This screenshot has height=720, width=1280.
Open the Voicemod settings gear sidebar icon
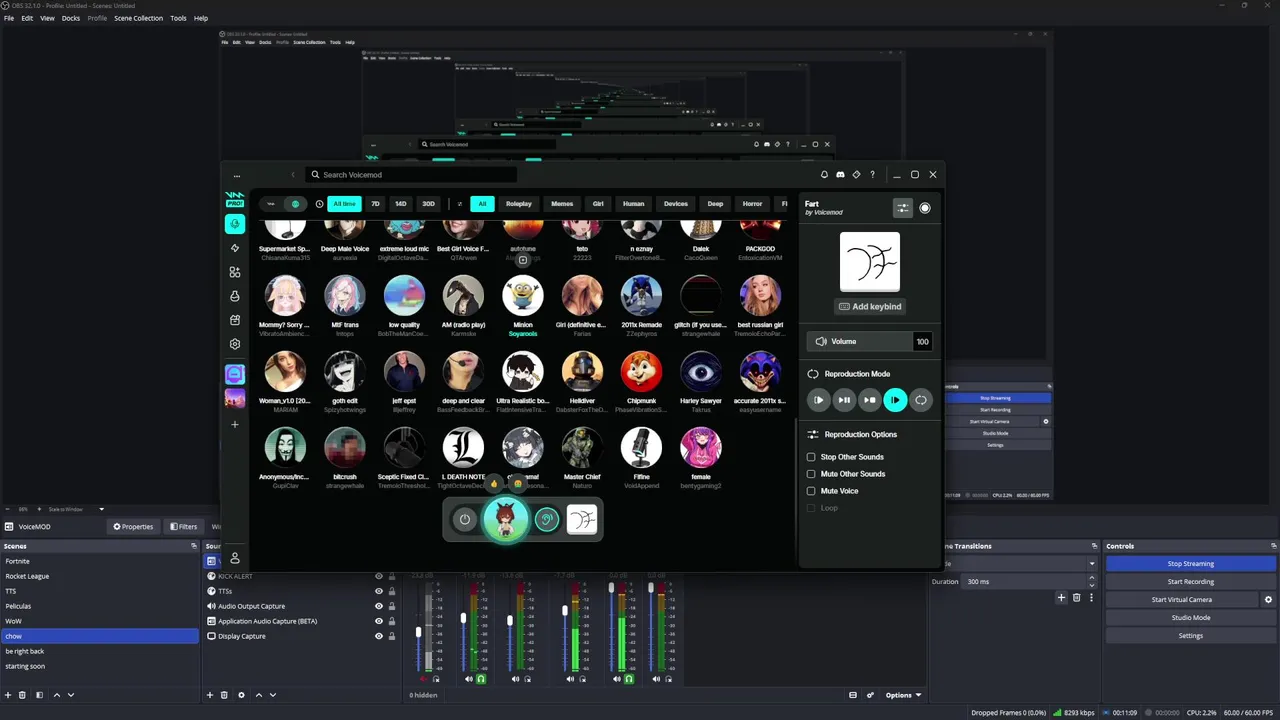pyautogui.click(x=235, y=344)
